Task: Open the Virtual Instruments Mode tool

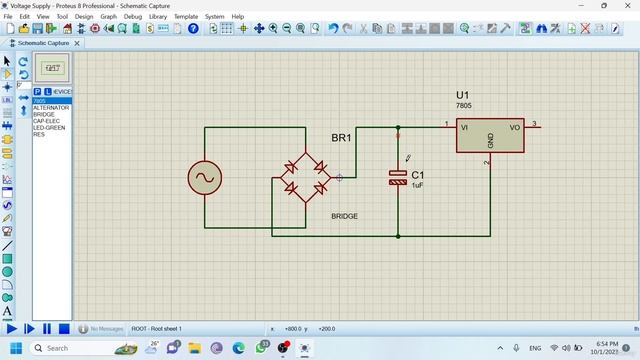Action: (x=7, y=231)
